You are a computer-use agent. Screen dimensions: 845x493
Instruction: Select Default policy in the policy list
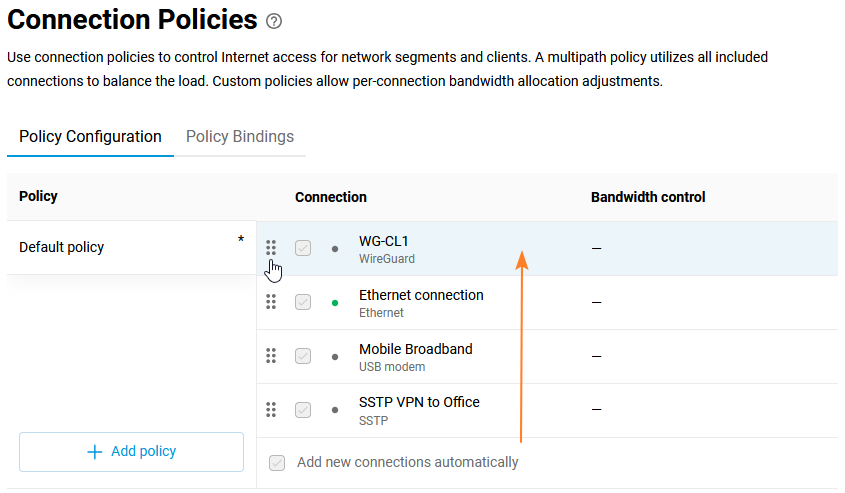click(62, 247)
